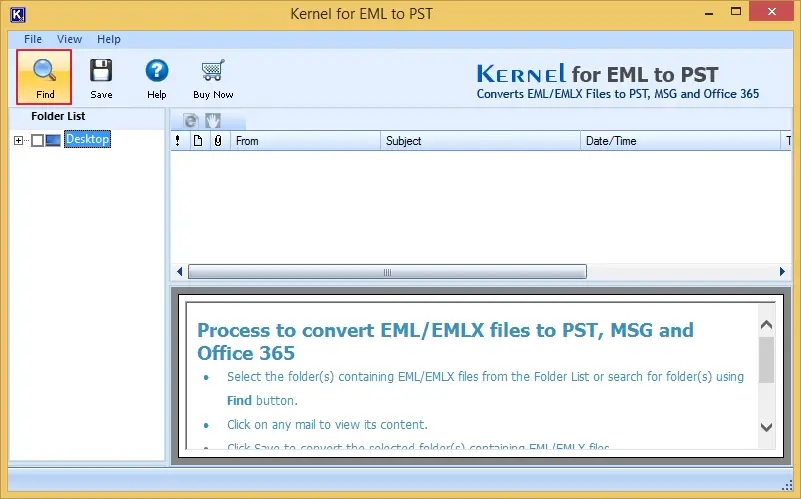Open the Help menu
Viewport: 801px width, 499px height.
click(x=109, y=39)
